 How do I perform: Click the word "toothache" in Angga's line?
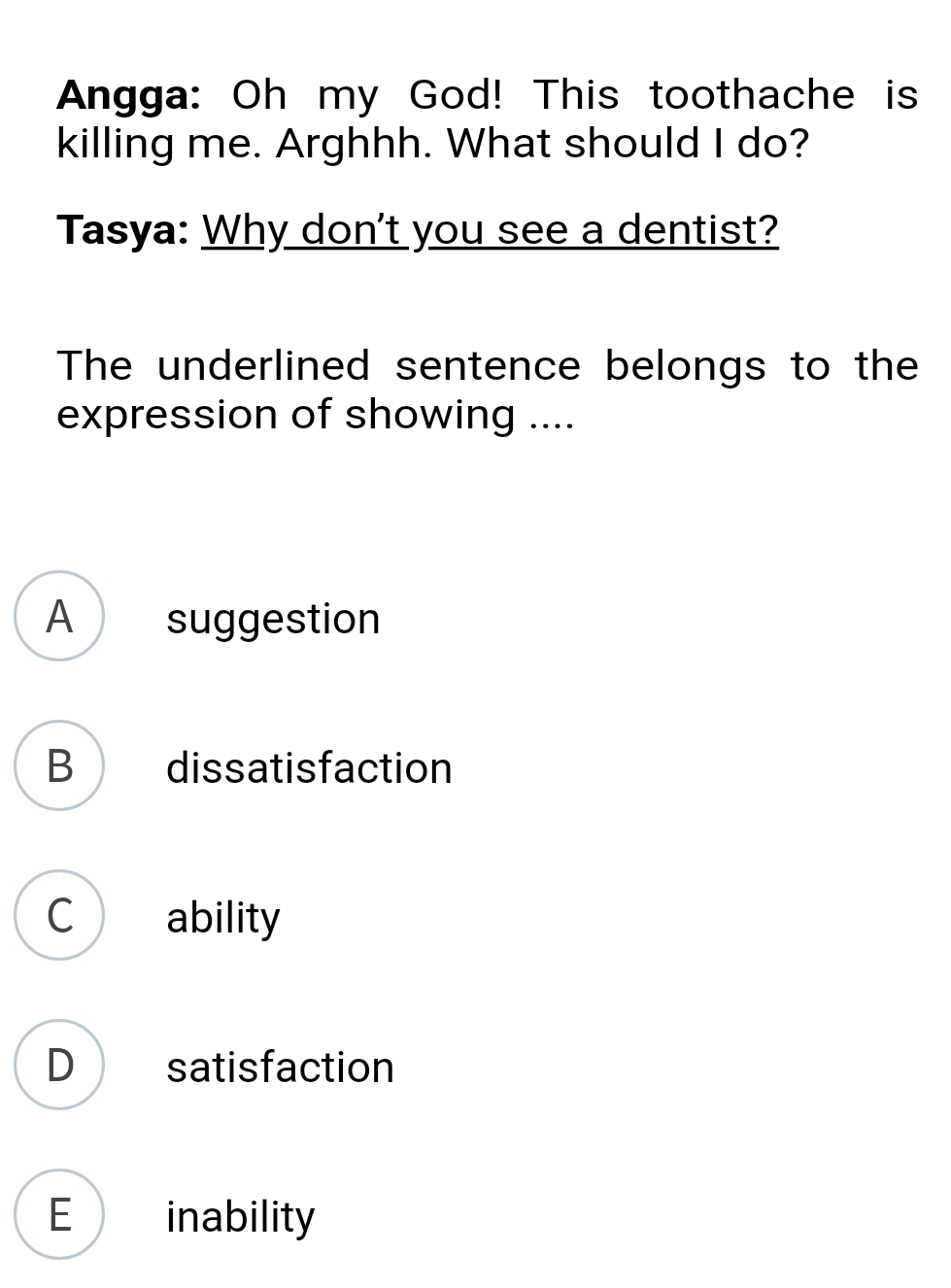[x=752, y=95]
